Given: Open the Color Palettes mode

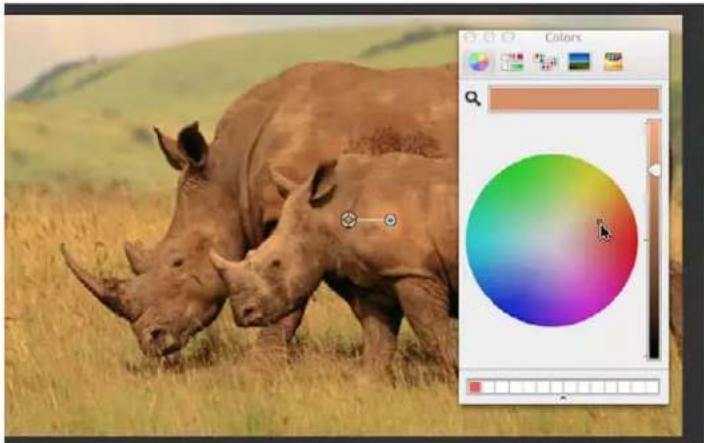Looking at the screenshot, I should (x=546, y=61).
